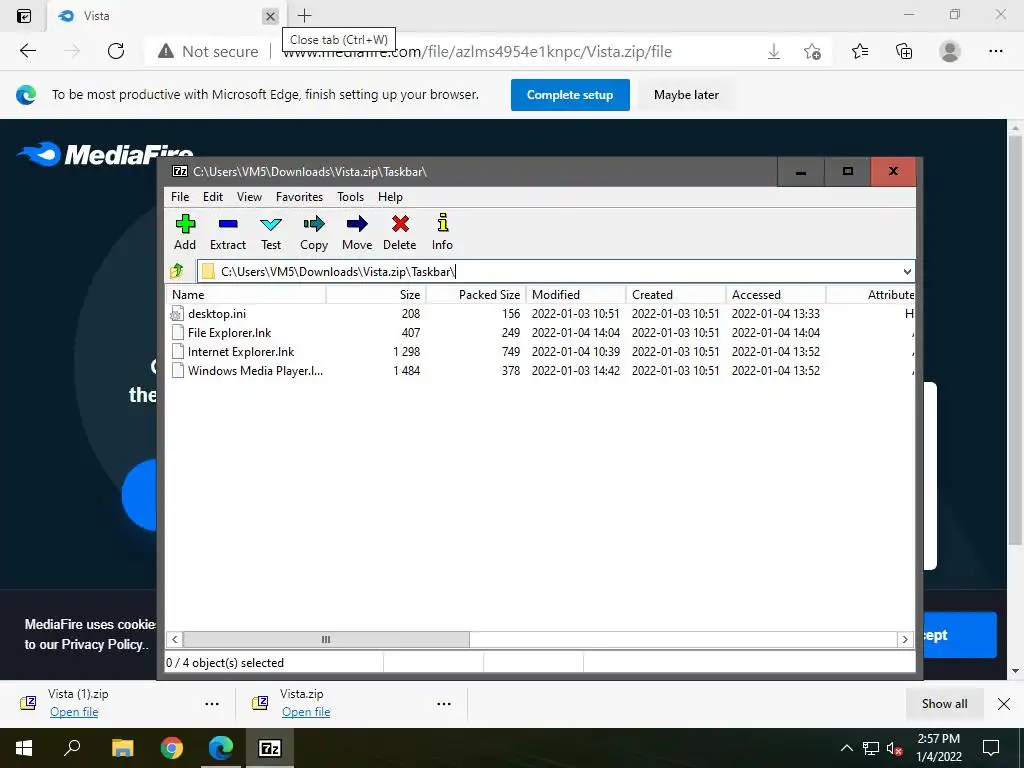Image resolution: width=1024 pixels, height=768 pixels.
Task: Click Complete setup button in Edge
Action: pyautogui.click(x=570, y=95)
